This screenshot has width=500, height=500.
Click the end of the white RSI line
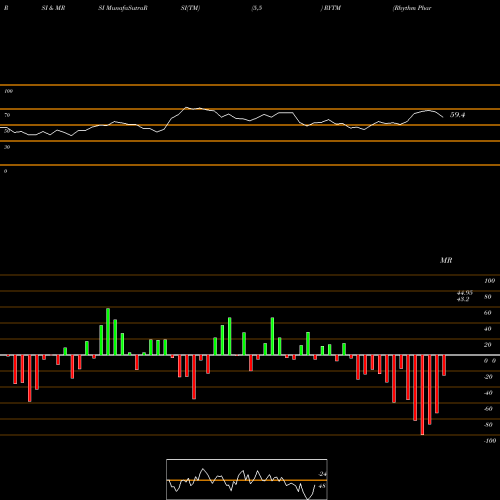click(443, 117)
